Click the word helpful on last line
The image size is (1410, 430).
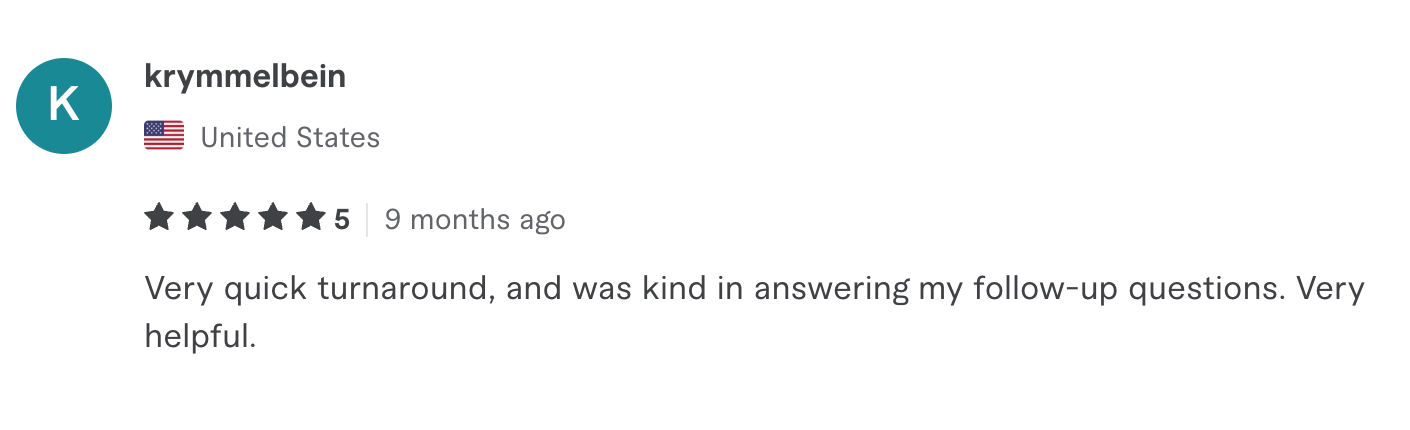[201, 337]
